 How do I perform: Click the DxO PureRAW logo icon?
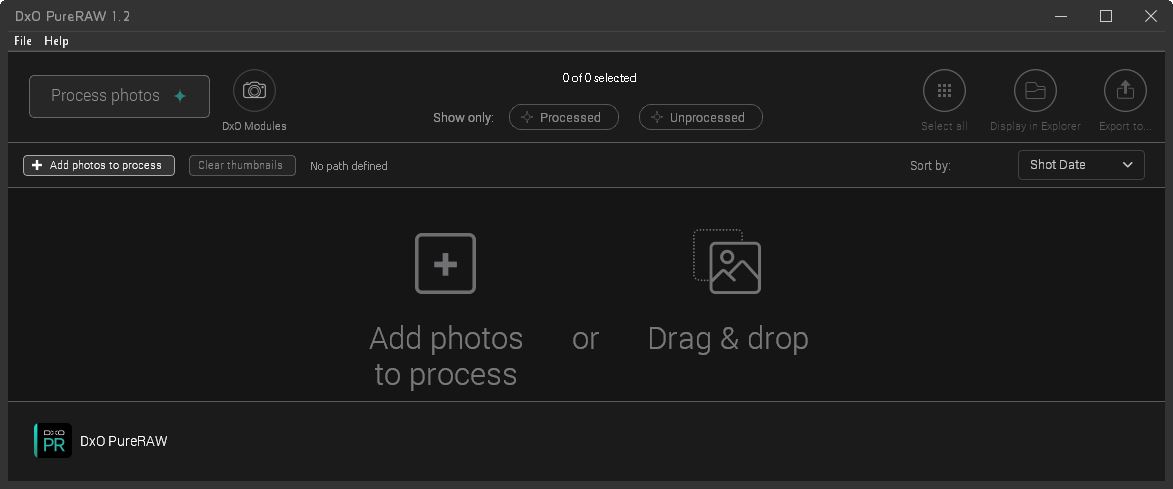(53, 441)
